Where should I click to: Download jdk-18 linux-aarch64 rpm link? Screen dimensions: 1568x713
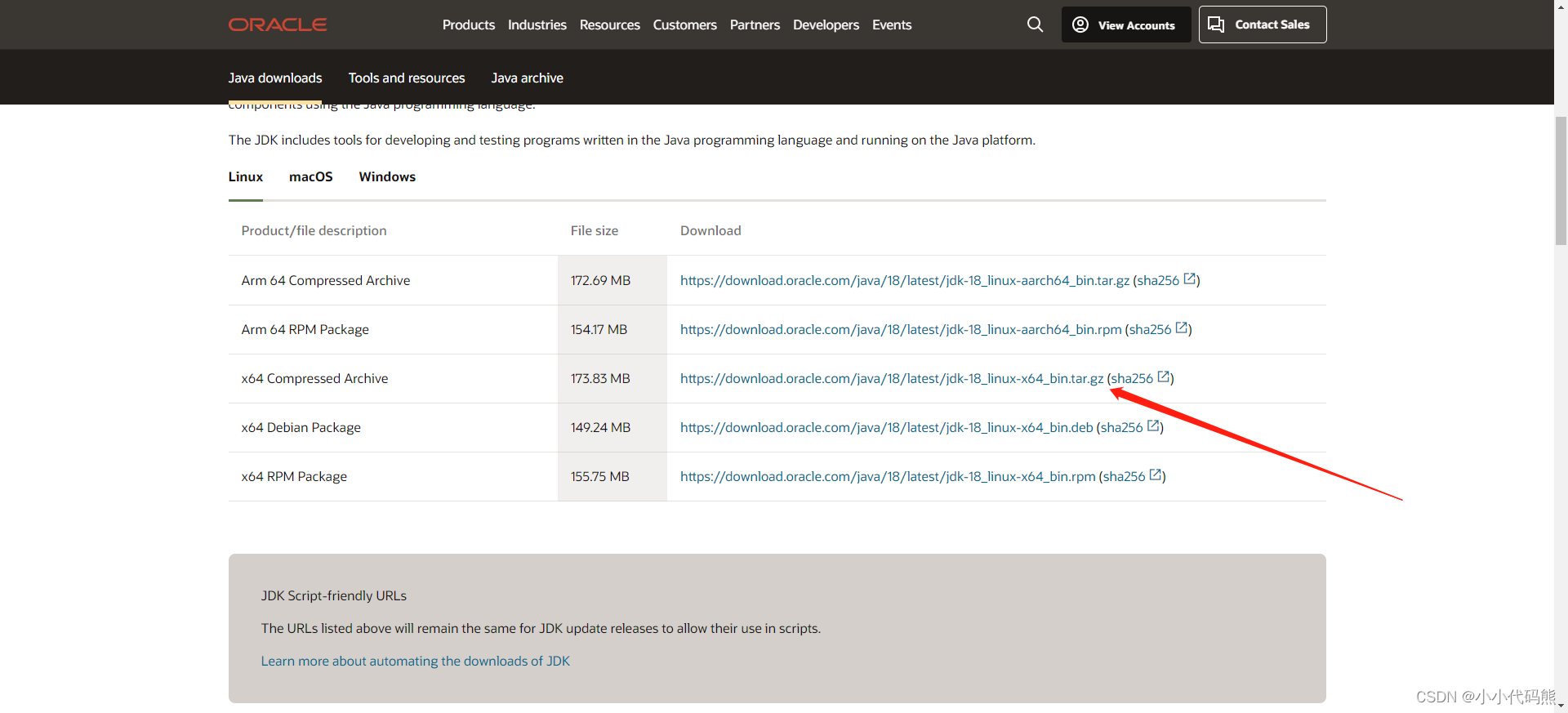pyautogui.click(x=901, y=329)
